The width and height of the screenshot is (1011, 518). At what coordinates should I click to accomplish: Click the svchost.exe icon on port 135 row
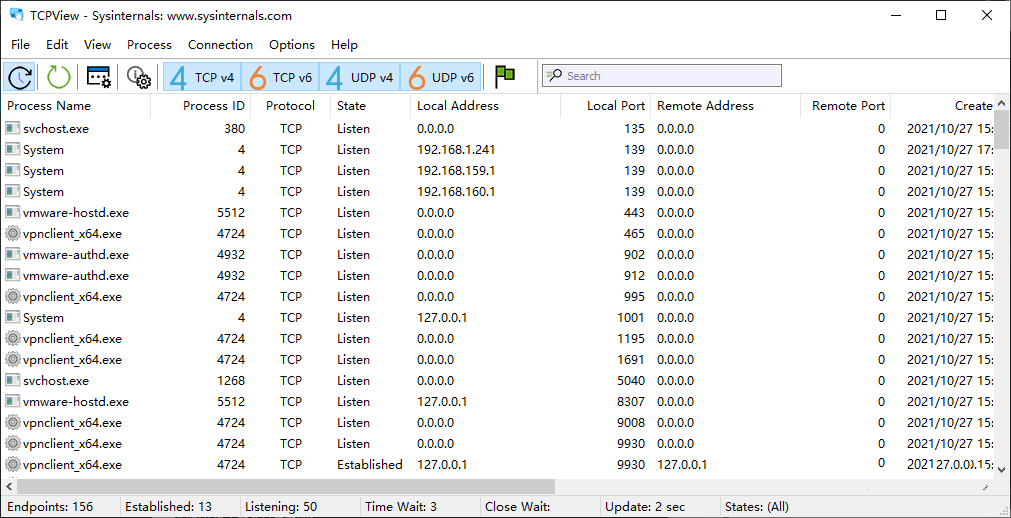point(12,128)
